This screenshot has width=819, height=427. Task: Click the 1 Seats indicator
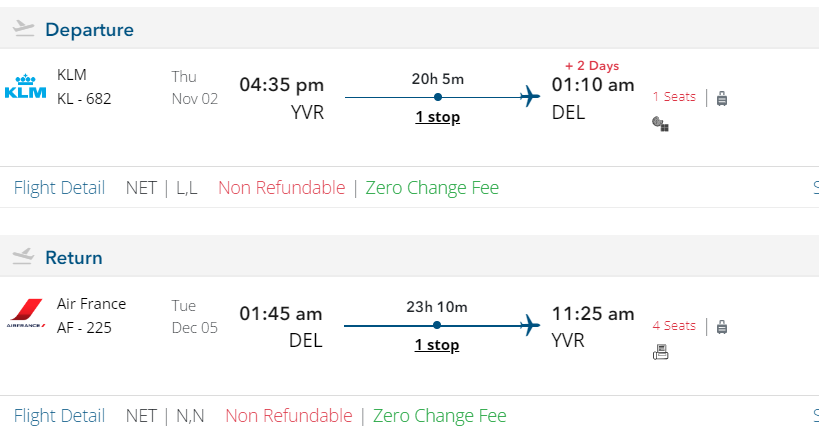[674, 97]
